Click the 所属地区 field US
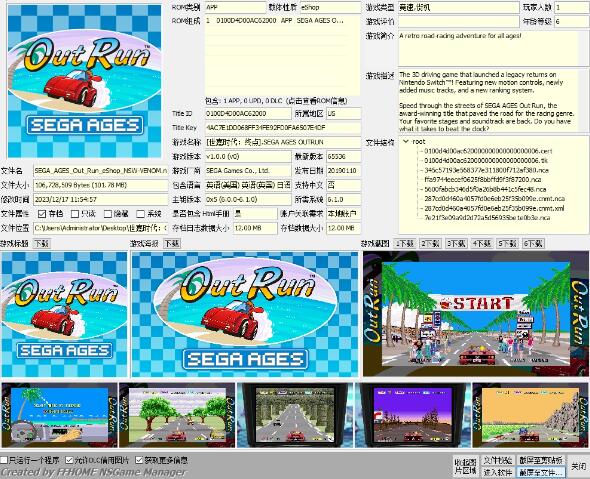The width and height of the screenshot is (590, 479). [344, 113]
